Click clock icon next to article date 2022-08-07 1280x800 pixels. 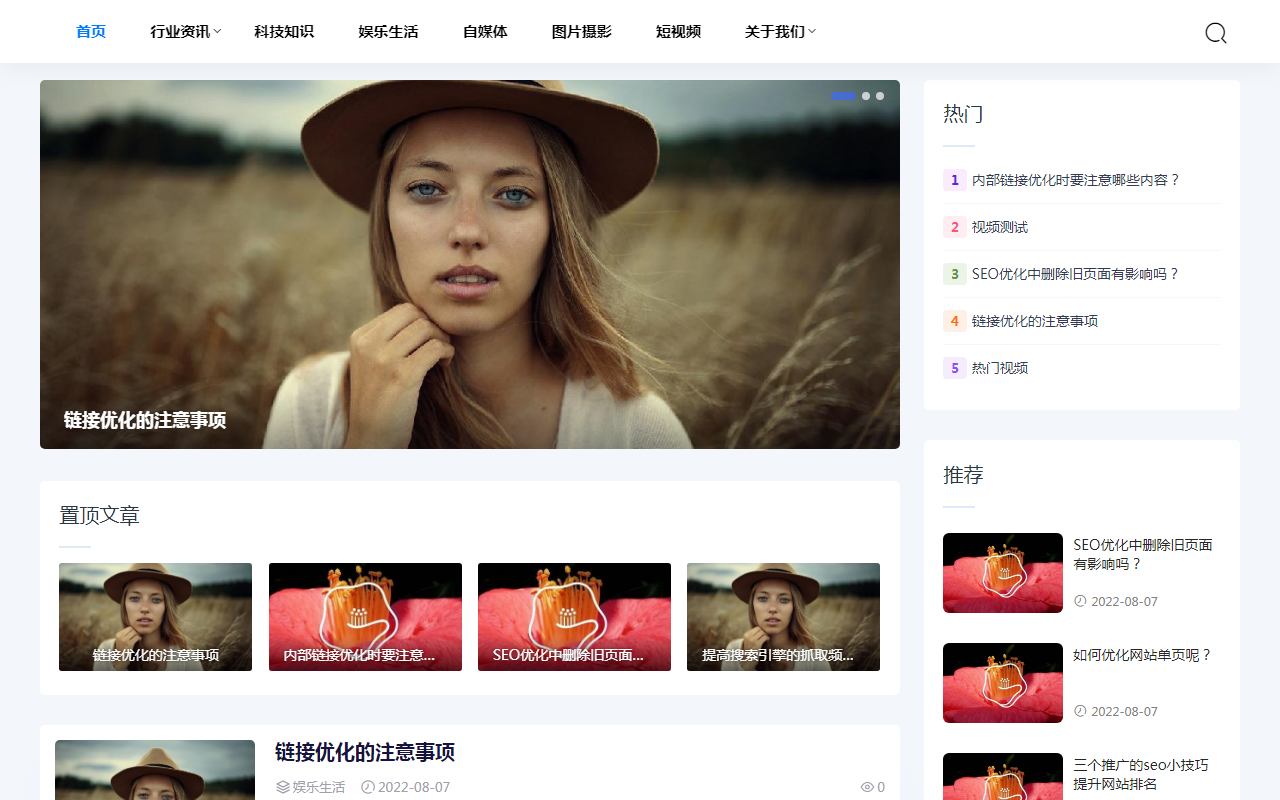(x=367, y=787)
